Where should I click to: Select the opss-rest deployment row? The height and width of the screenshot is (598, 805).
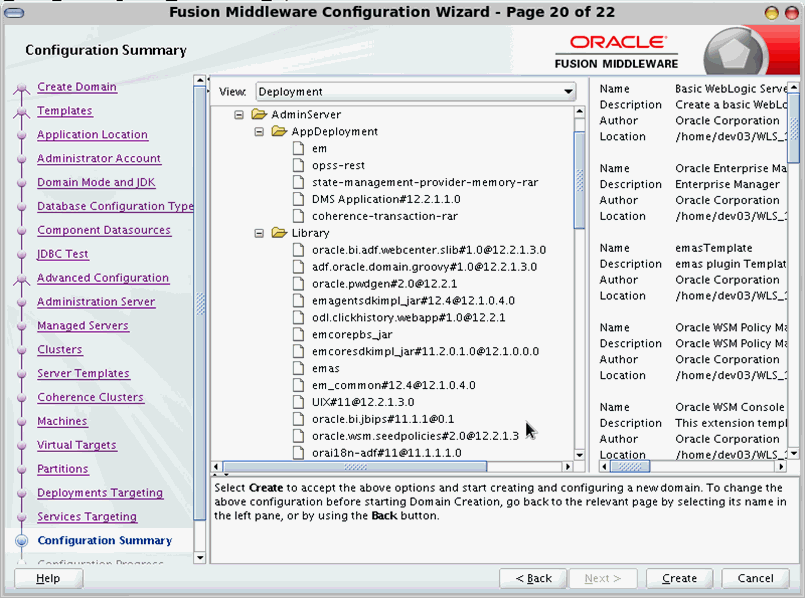point(338,165)
